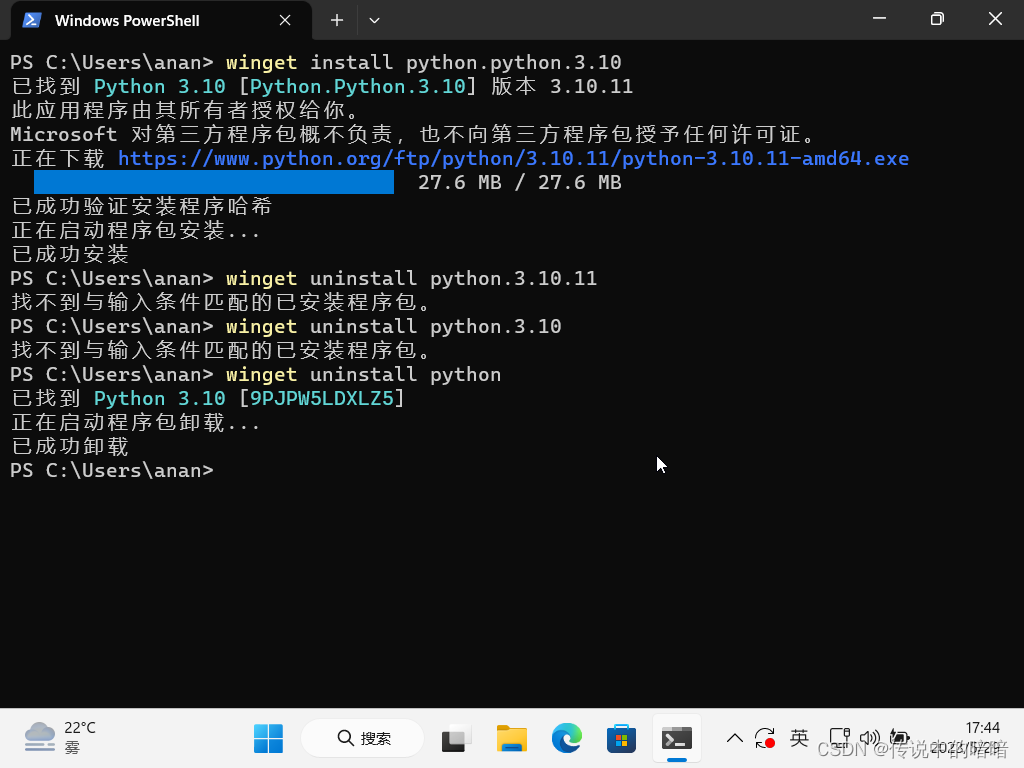Open the weather widget showing 22°C
This screenshot has height=768, width=1024.
(x=60, y=738)
